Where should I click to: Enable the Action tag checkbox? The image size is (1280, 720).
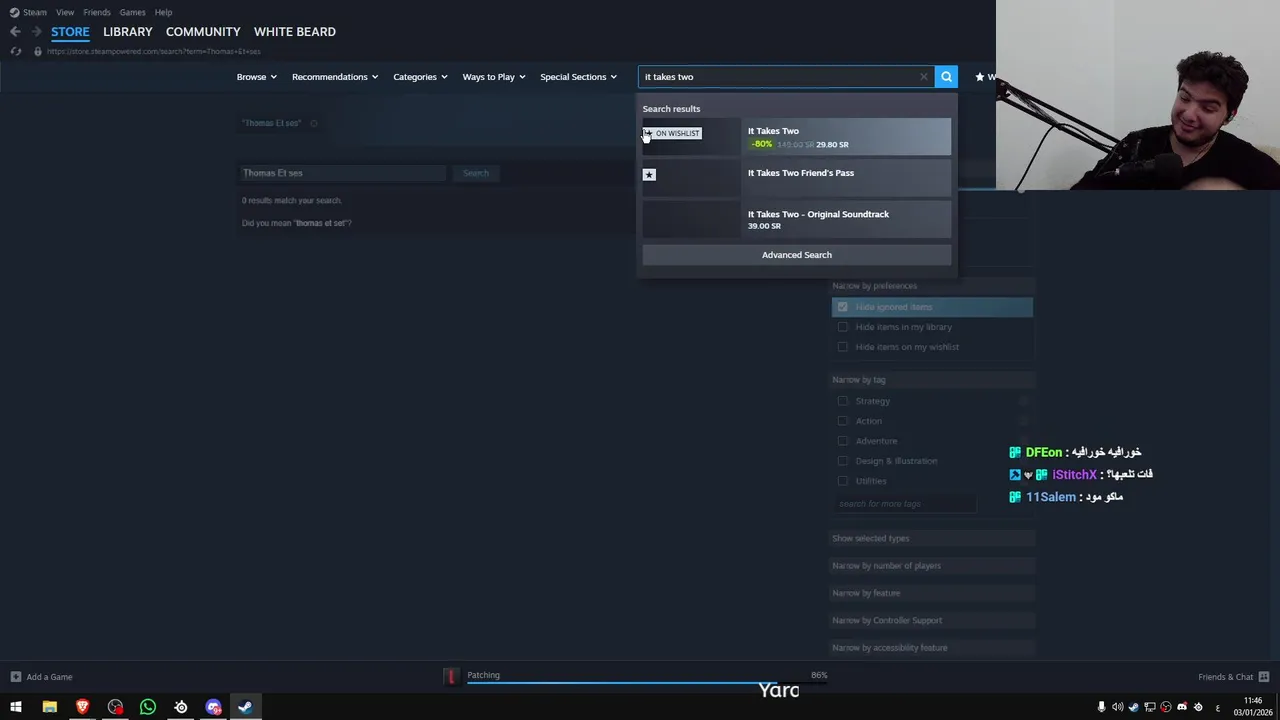[843, 421]
